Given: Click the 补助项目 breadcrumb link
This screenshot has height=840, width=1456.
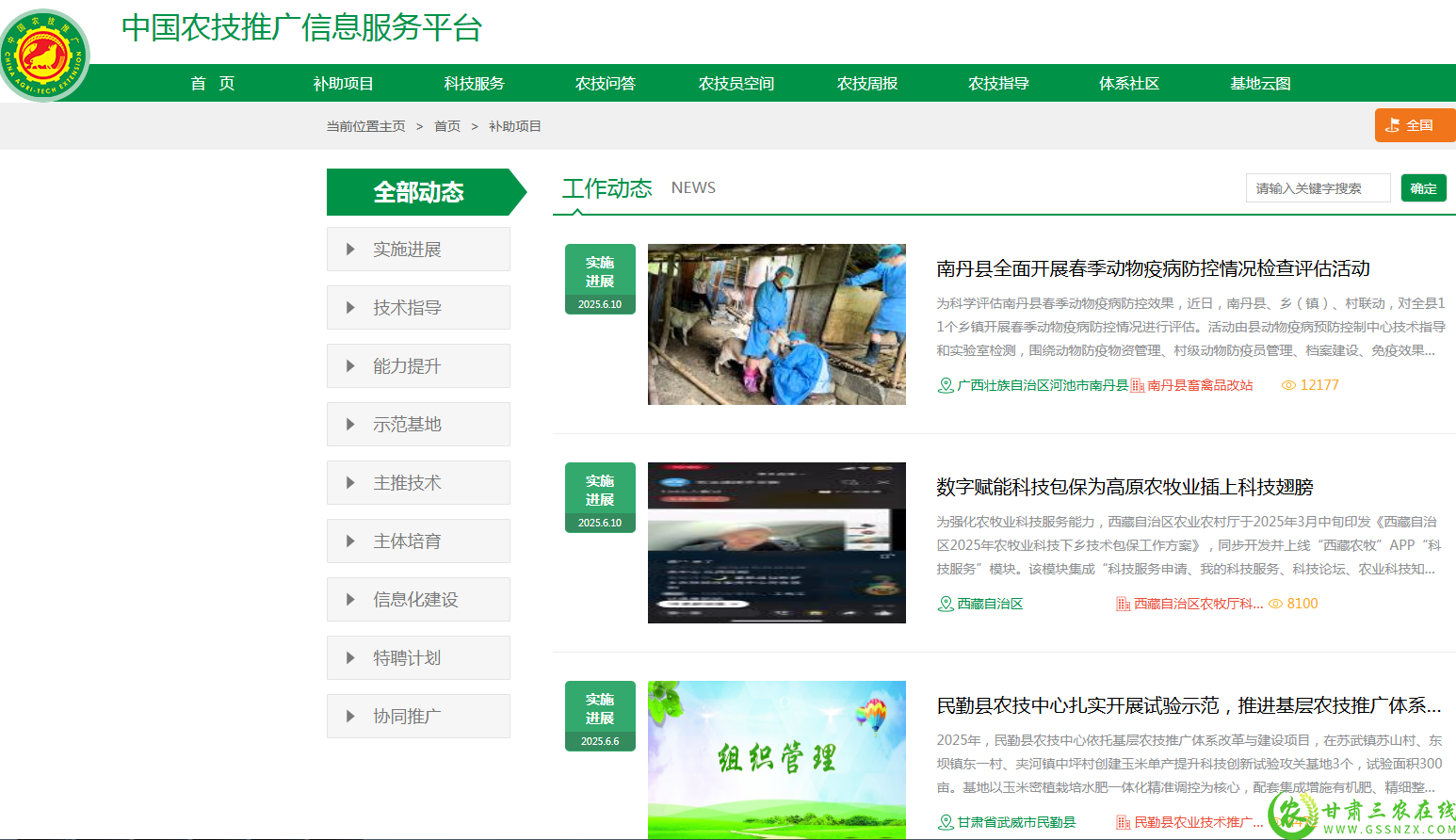Looking at the screenshot, I should [515, 126].
